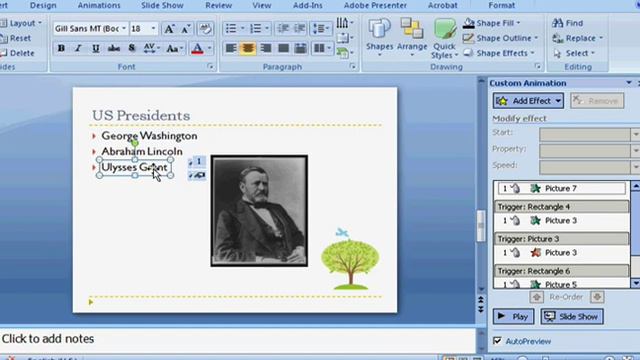Click Replace in Editing group
The height and width of the screenshot is (360, 640).
point(577,38)
